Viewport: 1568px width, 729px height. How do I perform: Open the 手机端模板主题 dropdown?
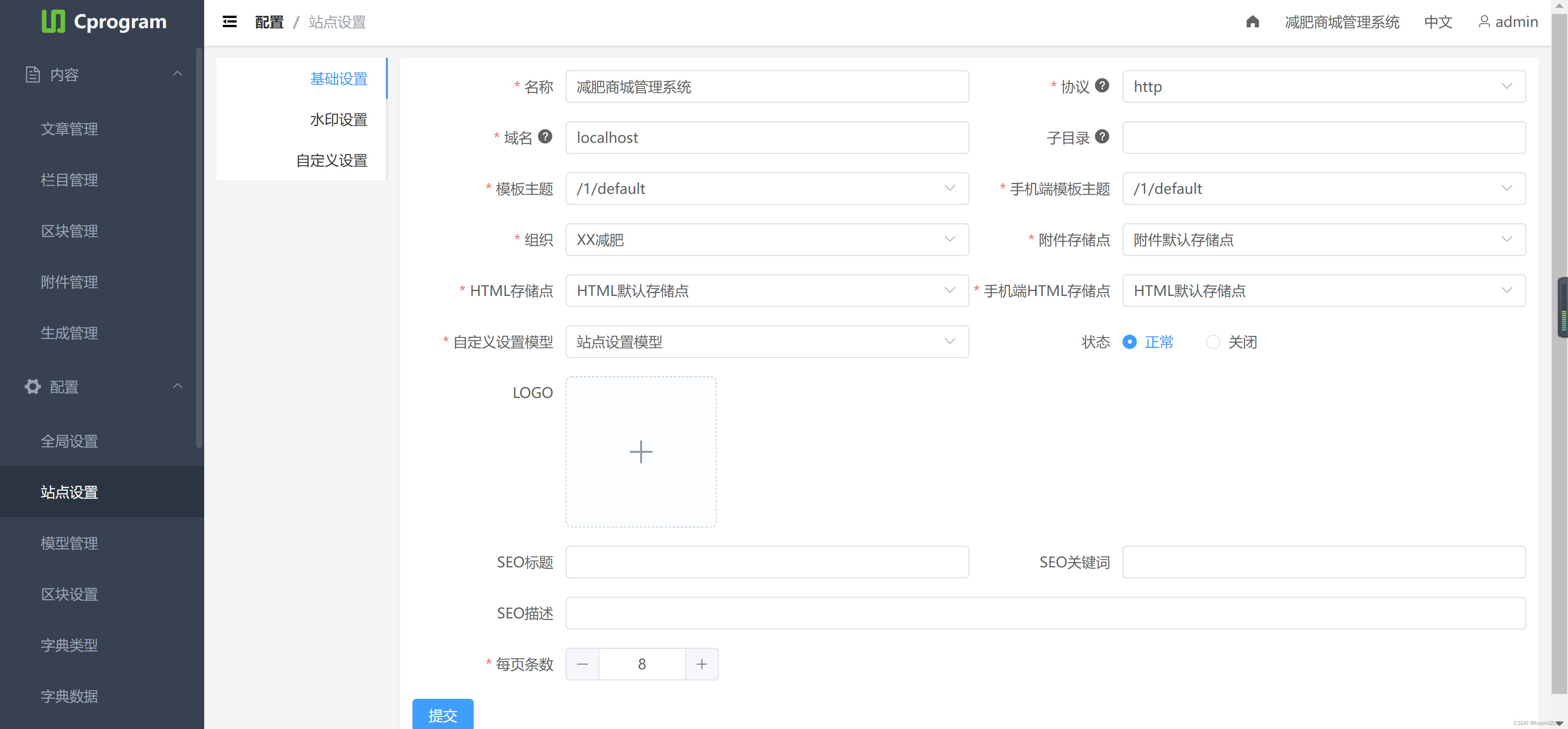1324,189
